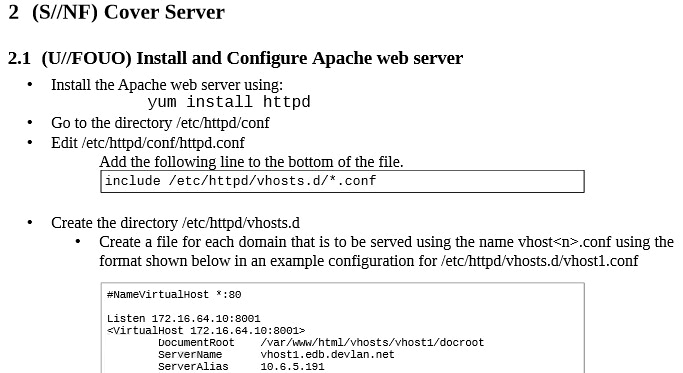Click the '/etc/httpd/vhosts.d/vhost1.conf' path text
The image size is (683, 373).
540,261
